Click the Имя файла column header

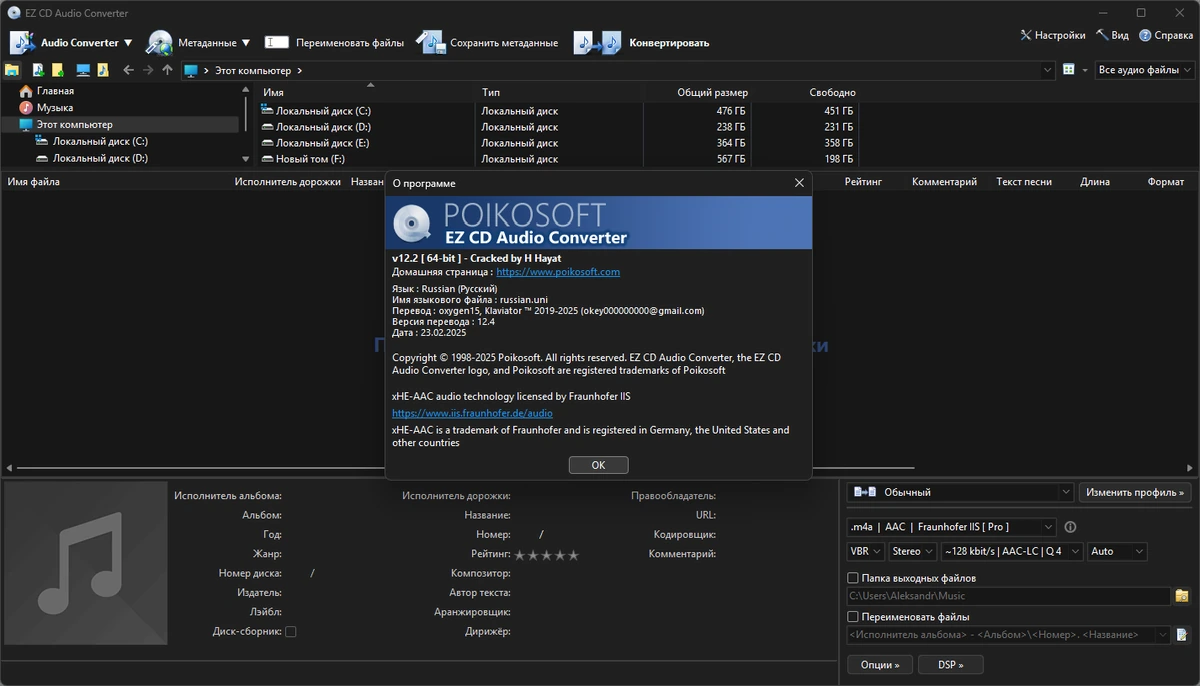[x=34, y=182]
